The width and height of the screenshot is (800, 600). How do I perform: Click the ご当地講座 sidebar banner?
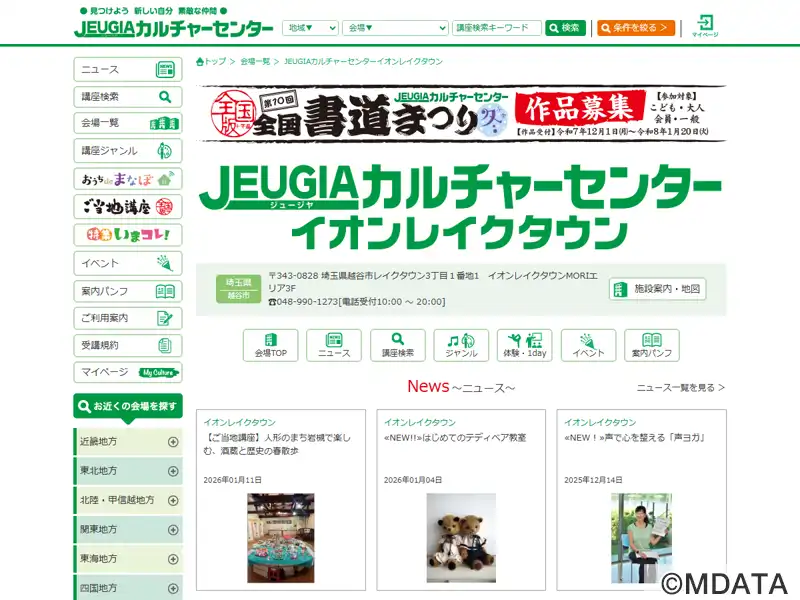point(128,207)
